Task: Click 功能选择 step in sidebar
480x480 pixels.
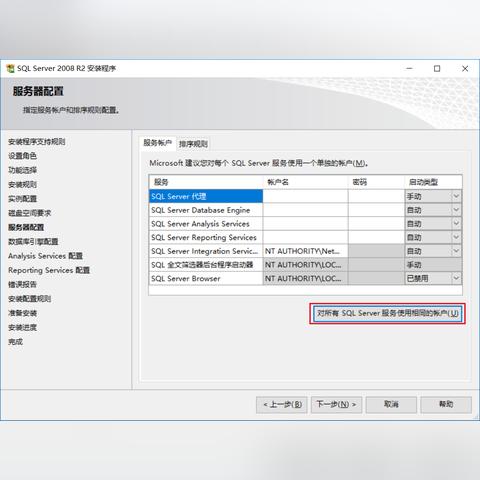Action: point(22,170)
